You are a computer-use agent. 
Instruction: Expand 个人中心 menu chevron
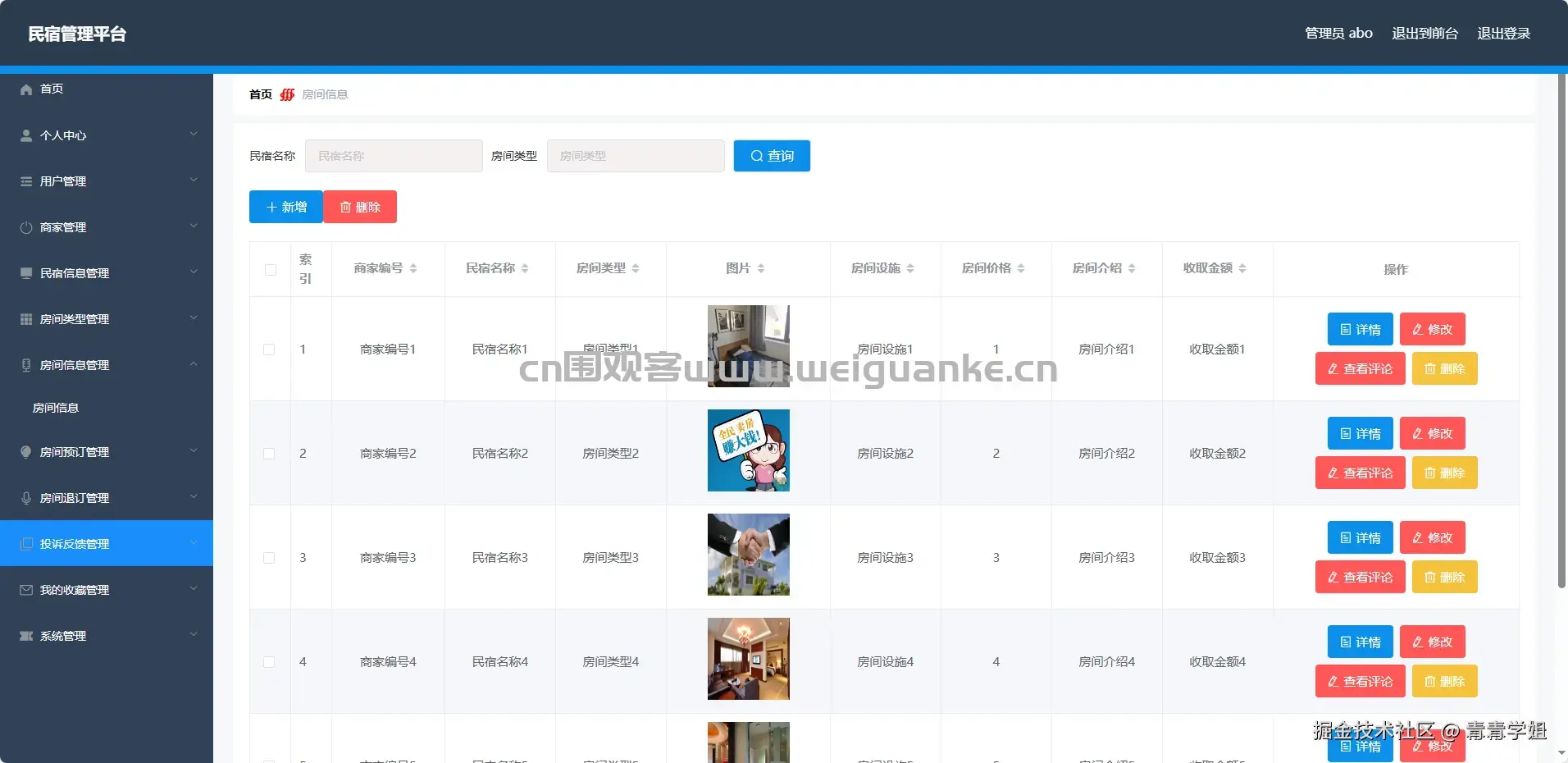pos(194,134)
